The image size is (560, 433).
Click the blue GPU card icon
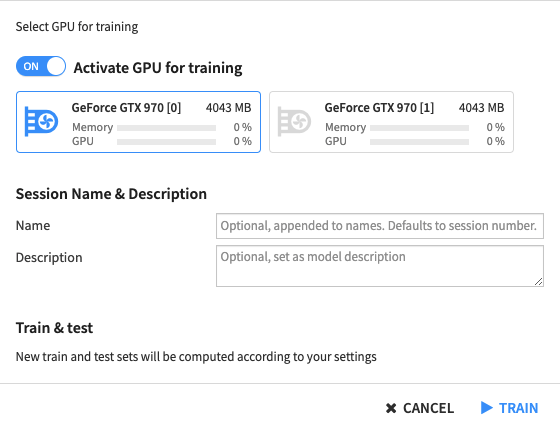[x=41, y=121]
